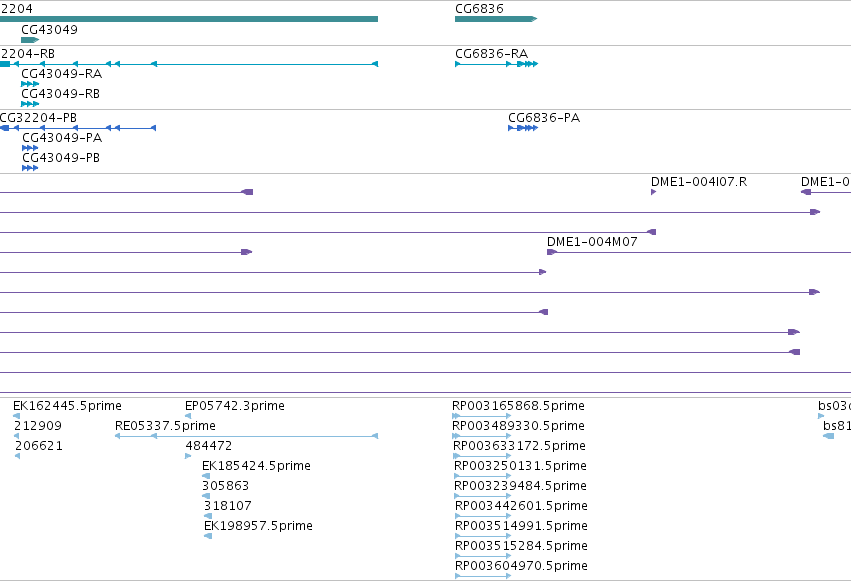Screen dimensions: 851x581
Task: Click the CG43049-RB transcript arrows
Action: pos(30,104)
